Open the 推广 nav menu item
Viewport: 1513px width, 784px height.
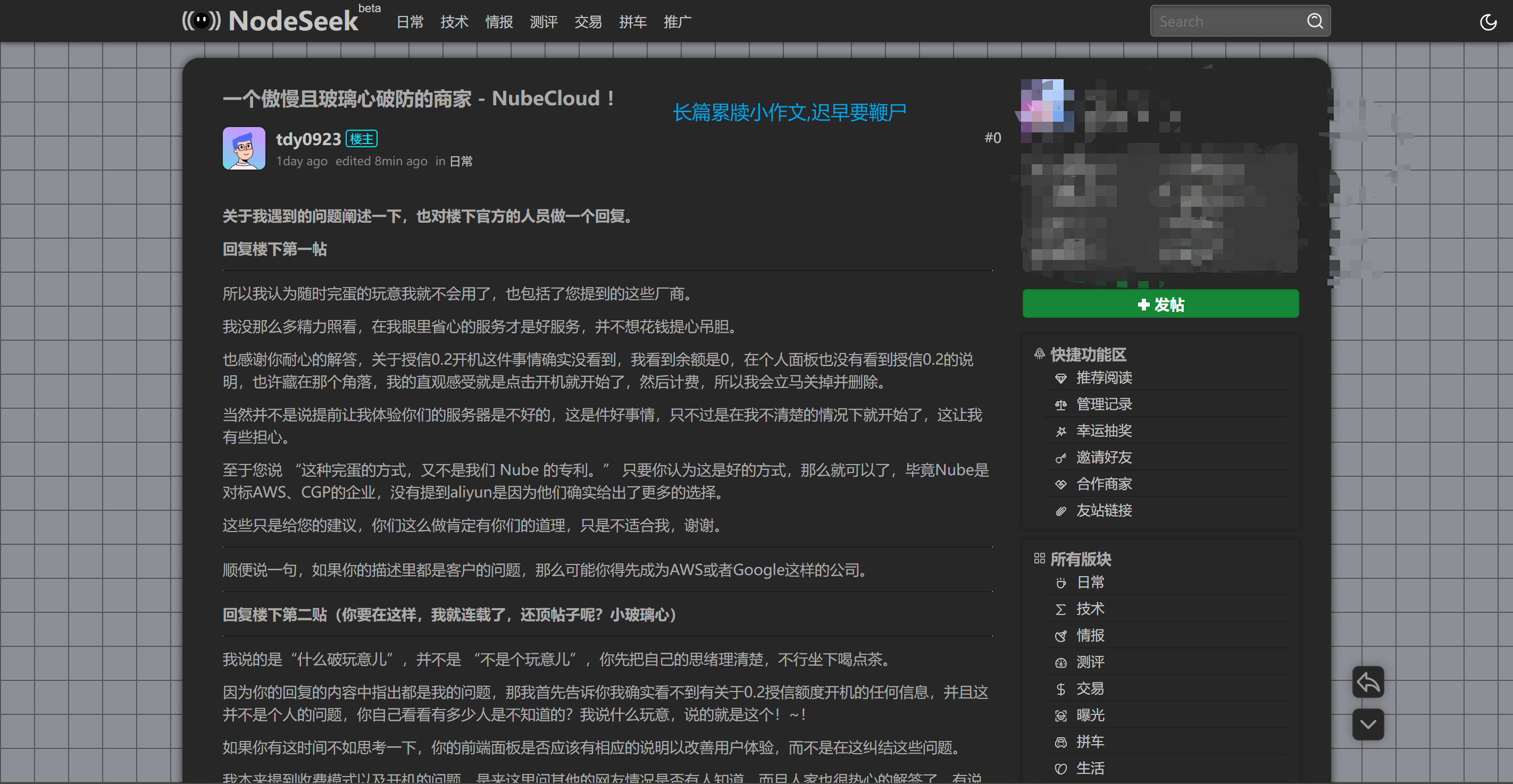pyautogui.click(x=678, y=22)
